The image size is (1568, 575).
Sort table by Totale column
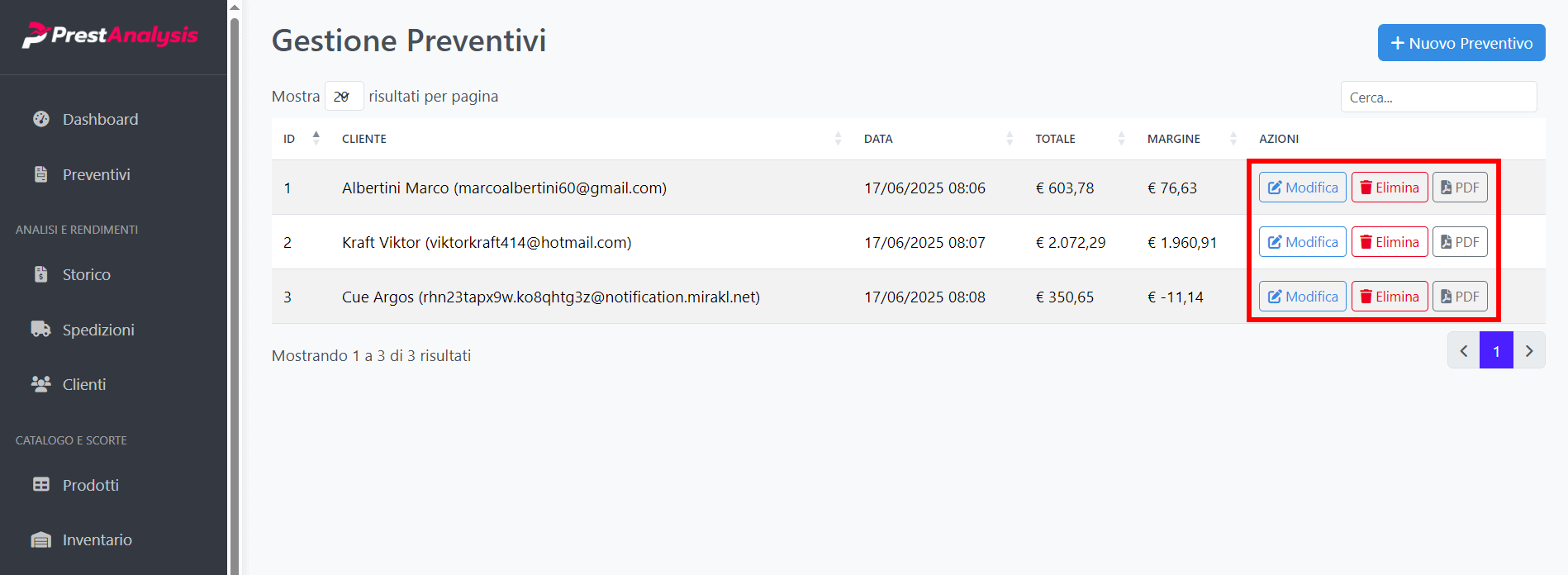click(x=1079, y=139)
